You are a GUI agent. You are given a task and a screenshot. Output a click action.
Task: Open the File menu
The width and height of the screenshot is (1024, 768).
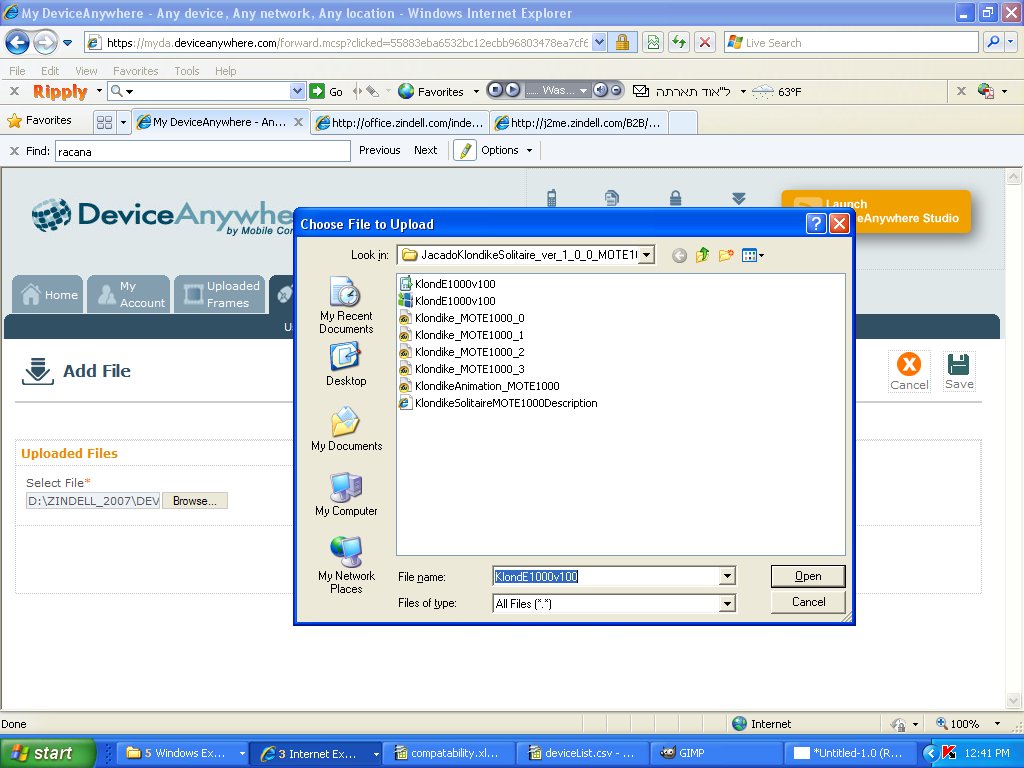(x=17, y=71)
